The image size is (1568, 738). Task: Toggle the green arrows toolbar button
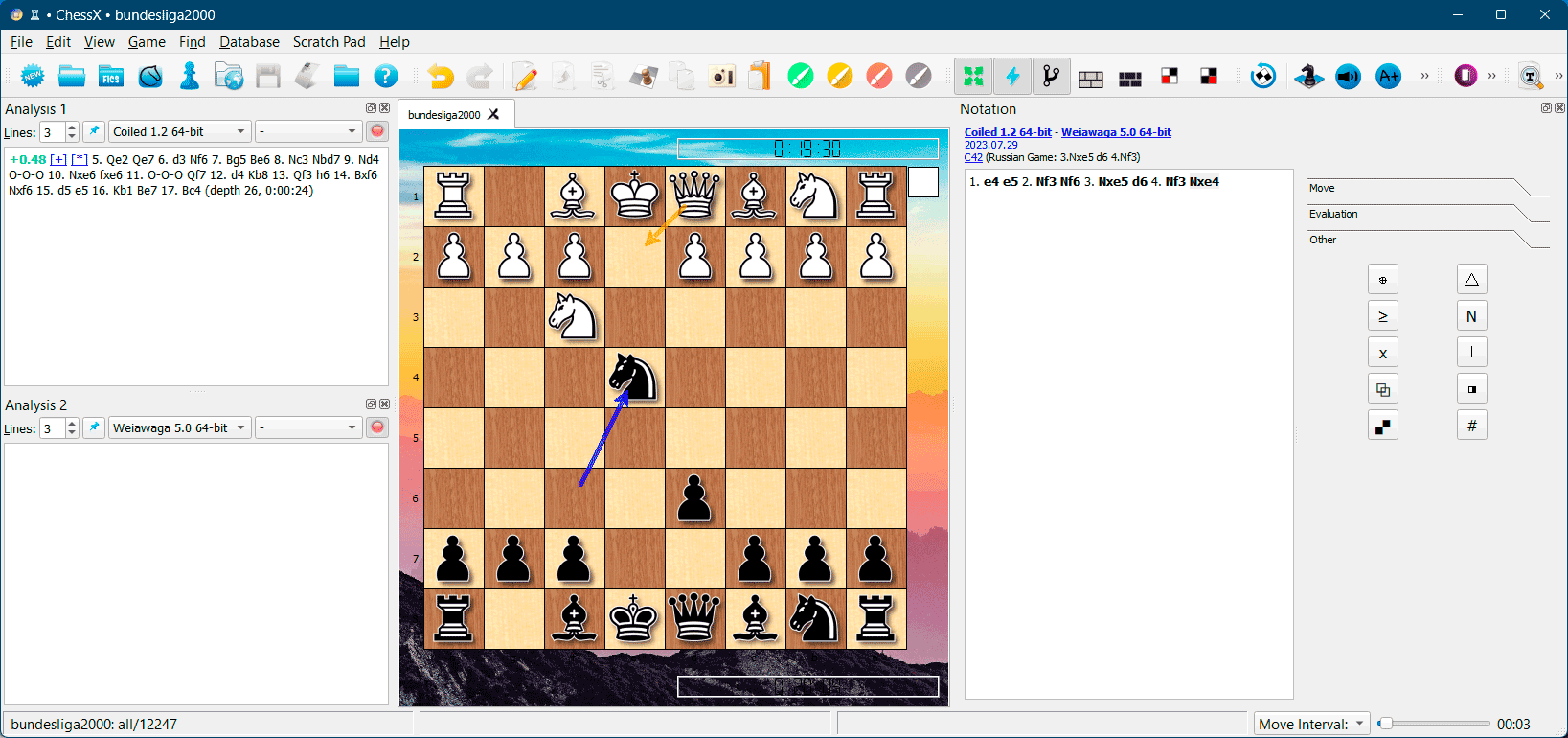pyautogui.click(x=973, y=77)
